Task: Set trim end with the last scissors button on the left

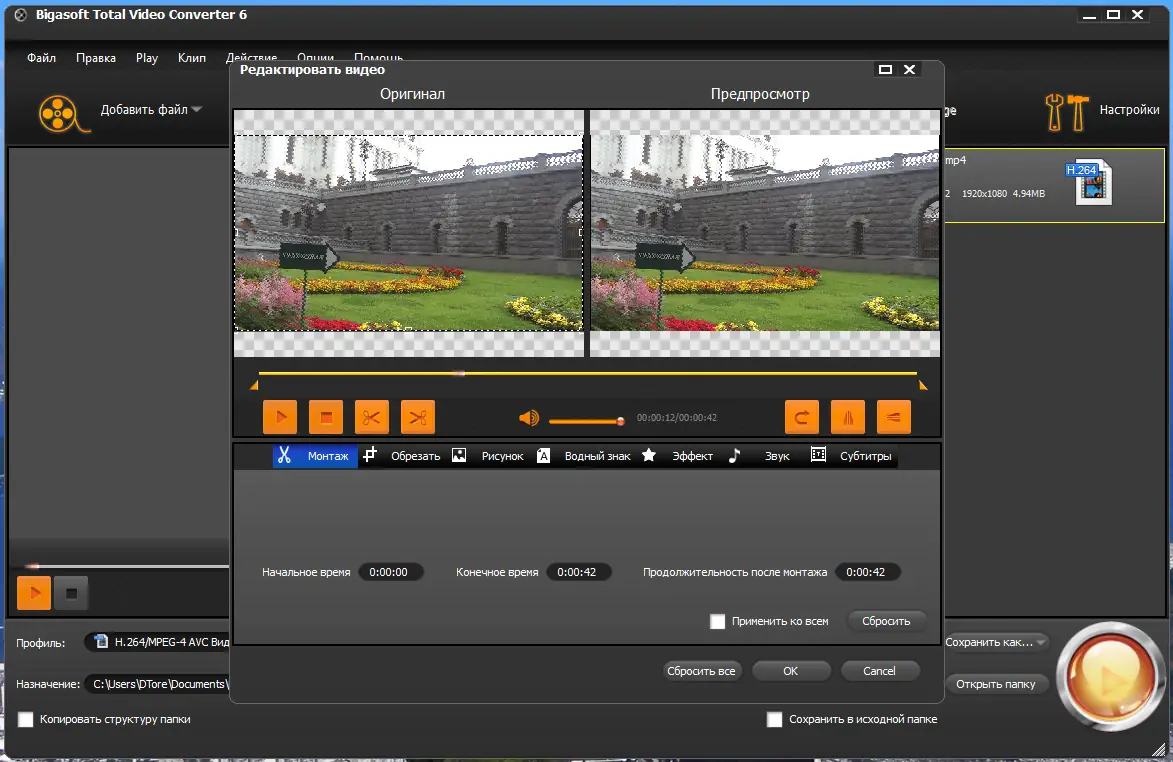Action: point(417,417)
